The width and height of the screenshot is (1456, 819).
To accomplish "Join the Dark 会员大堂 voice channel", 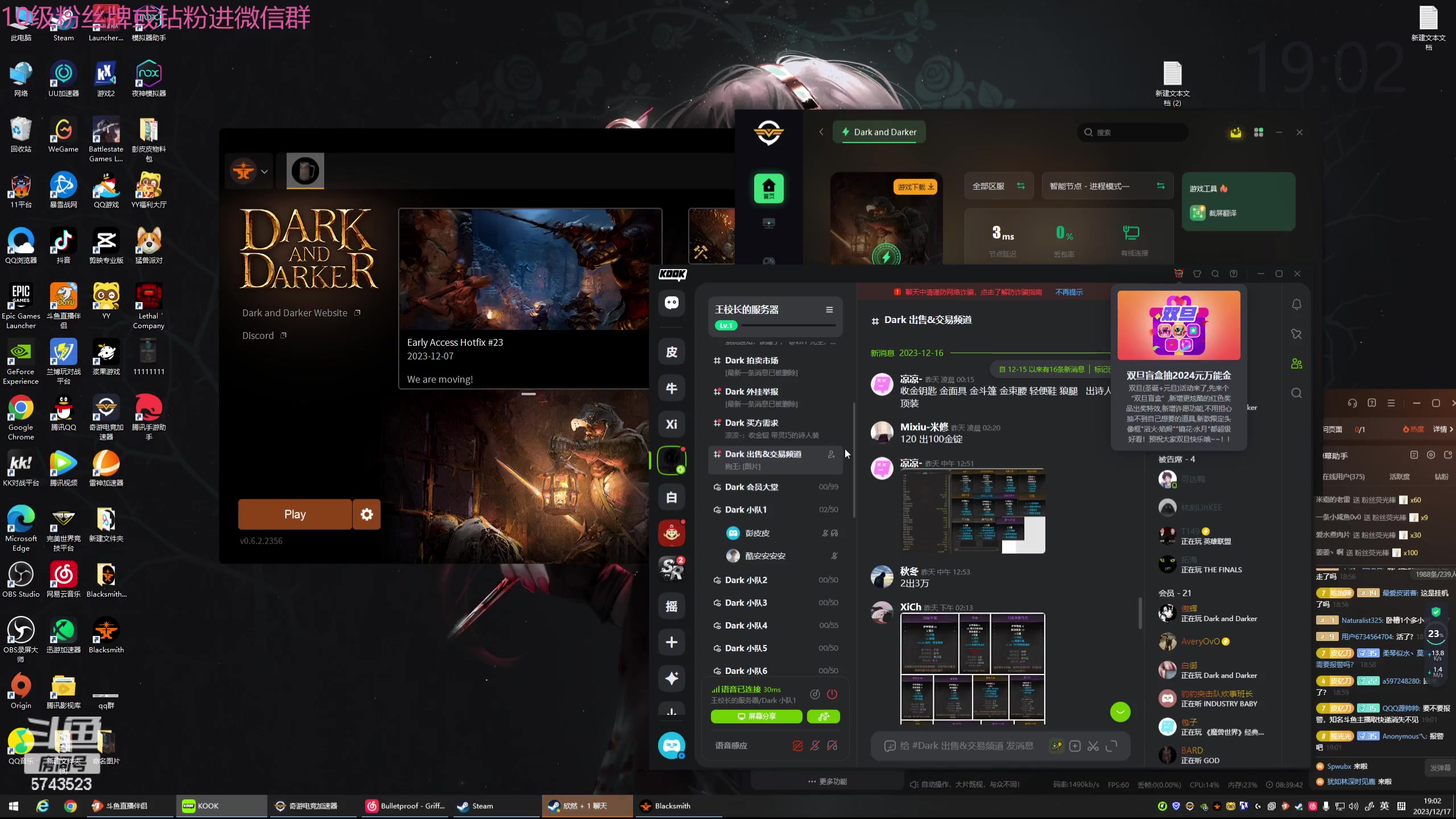I will click(x=775, y=487).
